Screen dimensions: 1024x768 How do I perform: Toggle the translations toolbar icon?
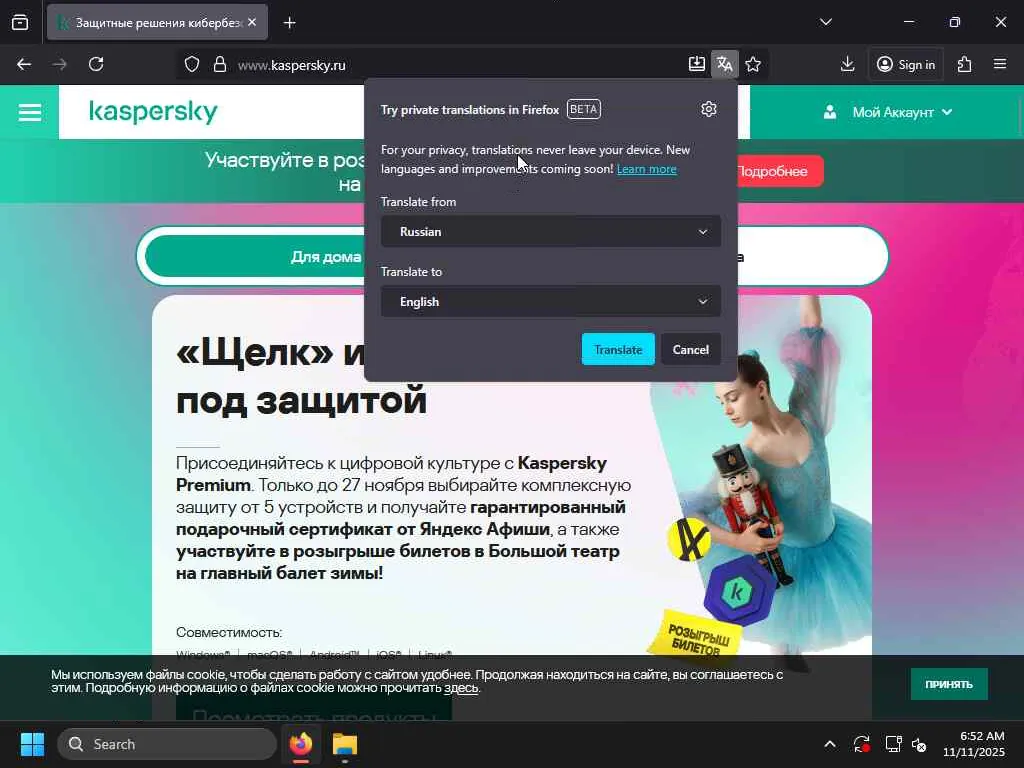(725, 64)
